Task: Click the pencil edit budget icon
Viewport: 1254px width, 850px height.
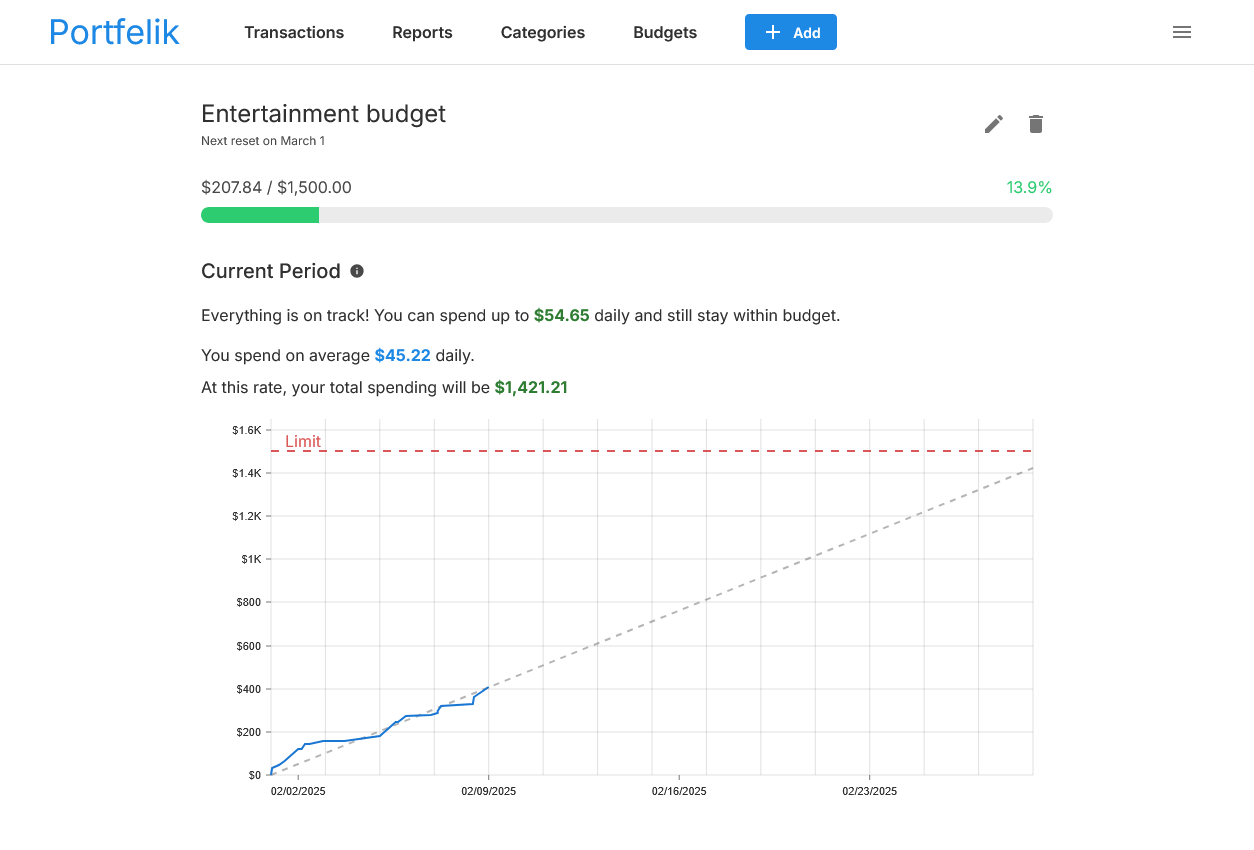Action: tap(993, 124)
